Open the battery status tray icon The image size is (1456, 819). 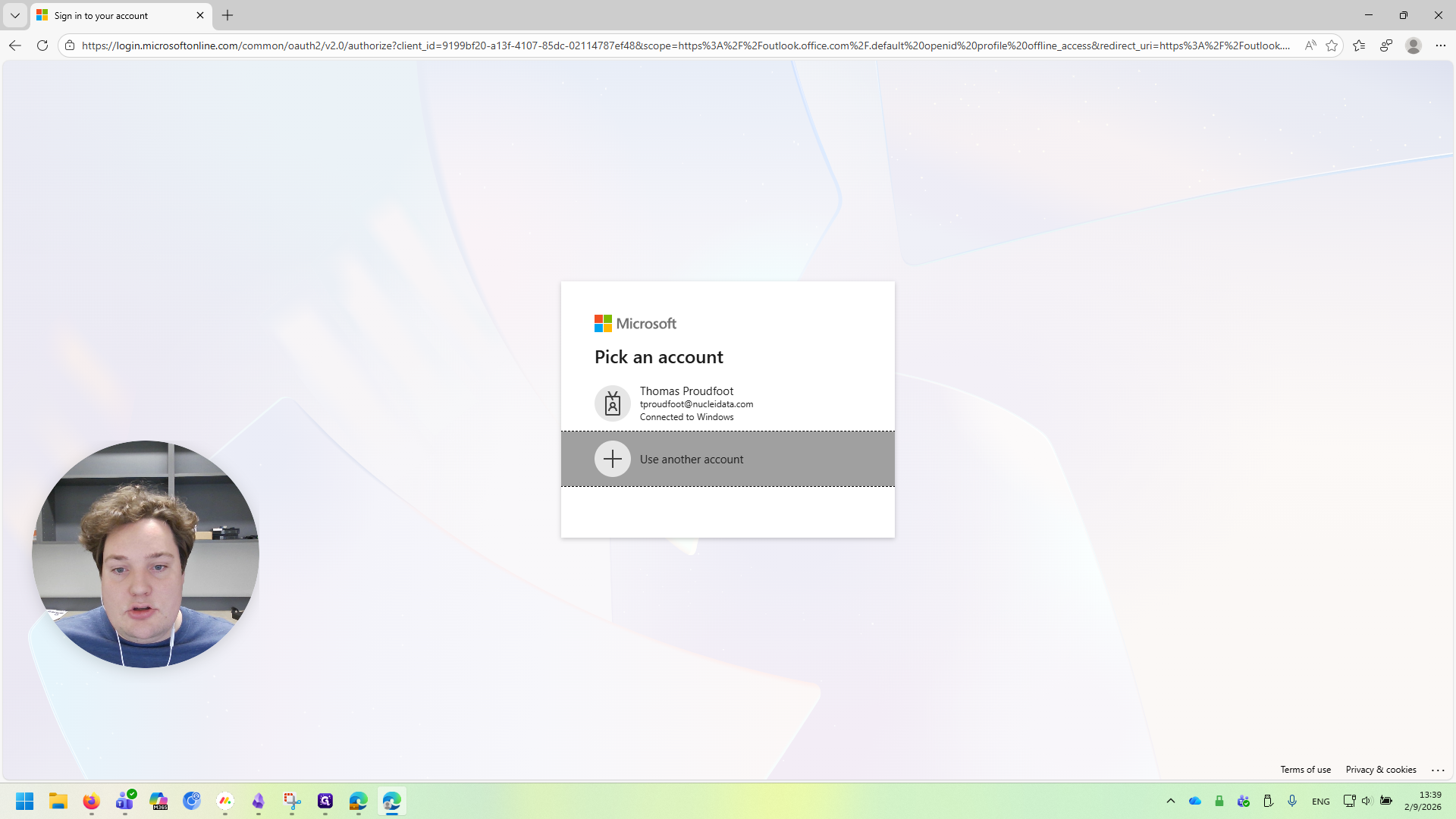click(1386, 801)
